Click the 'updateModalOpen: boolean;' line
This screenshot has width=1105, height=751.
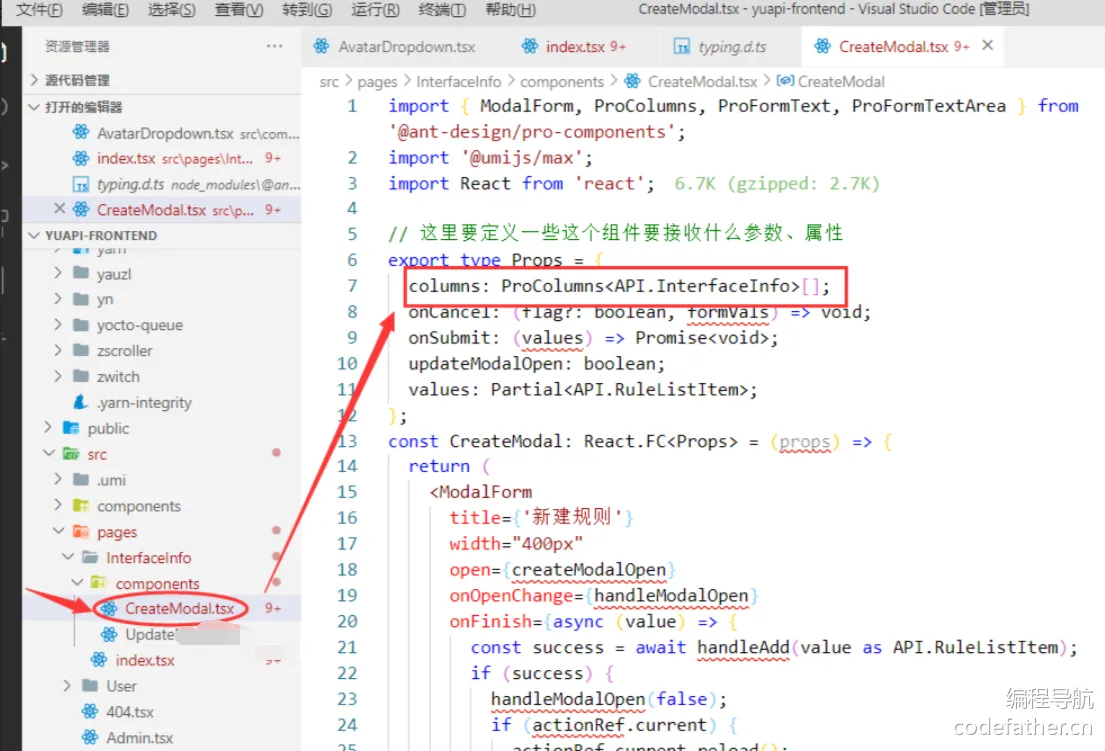[536, 364]
